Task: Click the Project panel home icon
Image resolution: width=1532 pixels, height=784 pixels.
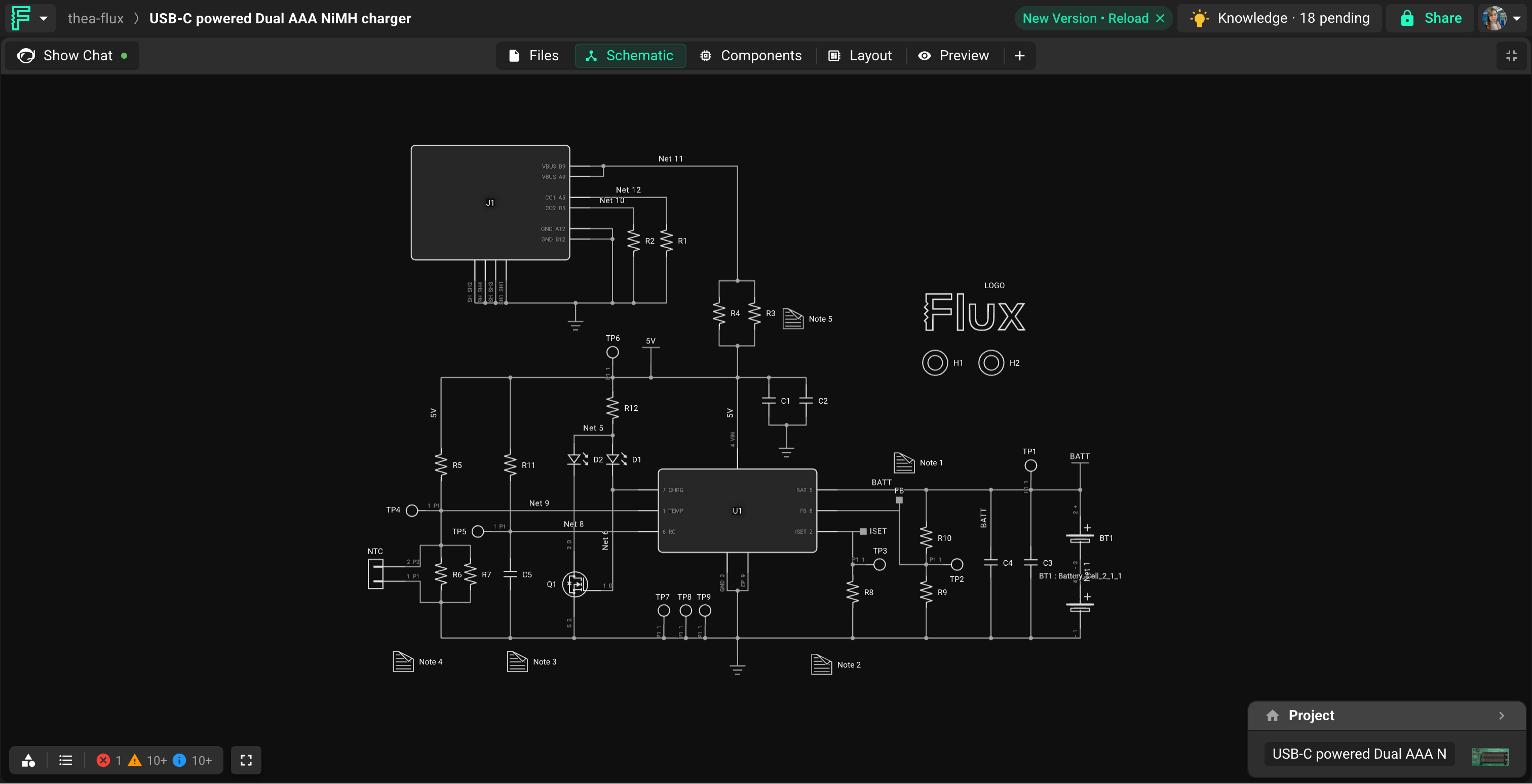Action: pos(1273,716)
